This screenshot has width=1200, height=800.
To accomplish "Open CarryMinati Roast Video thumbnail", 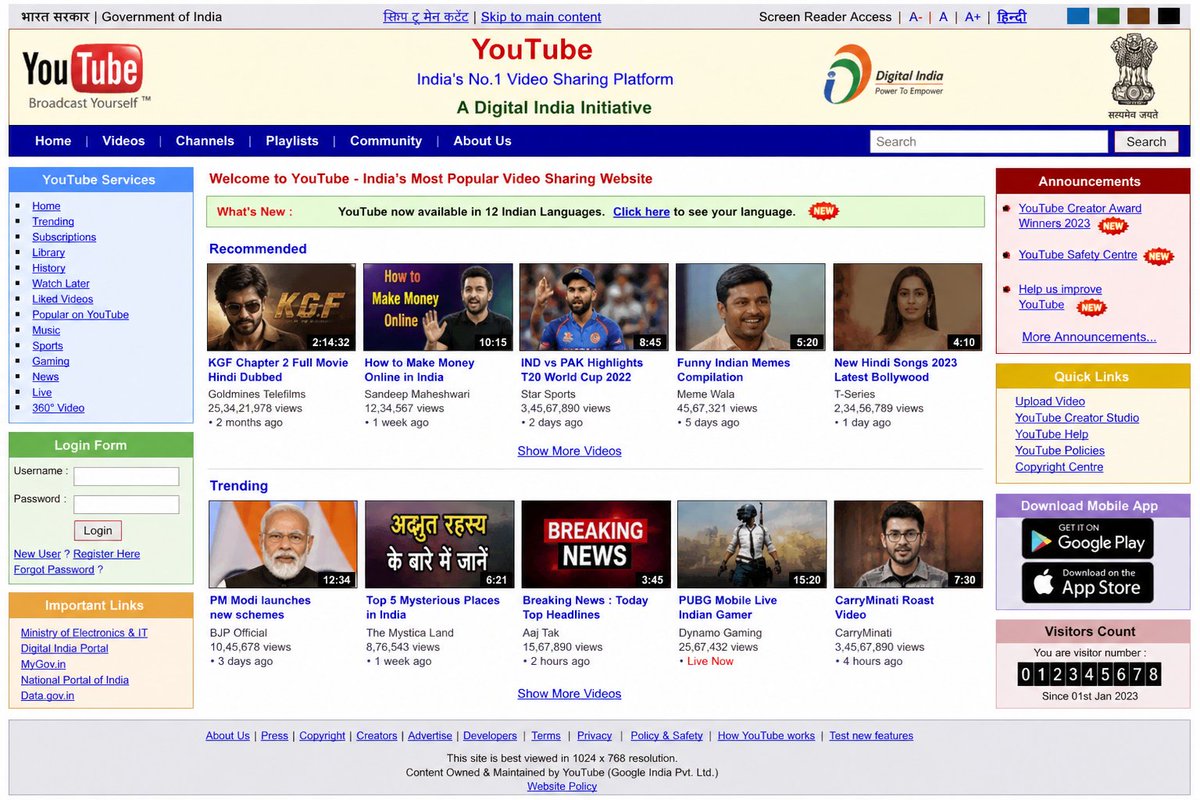I will tap(908, 544).
